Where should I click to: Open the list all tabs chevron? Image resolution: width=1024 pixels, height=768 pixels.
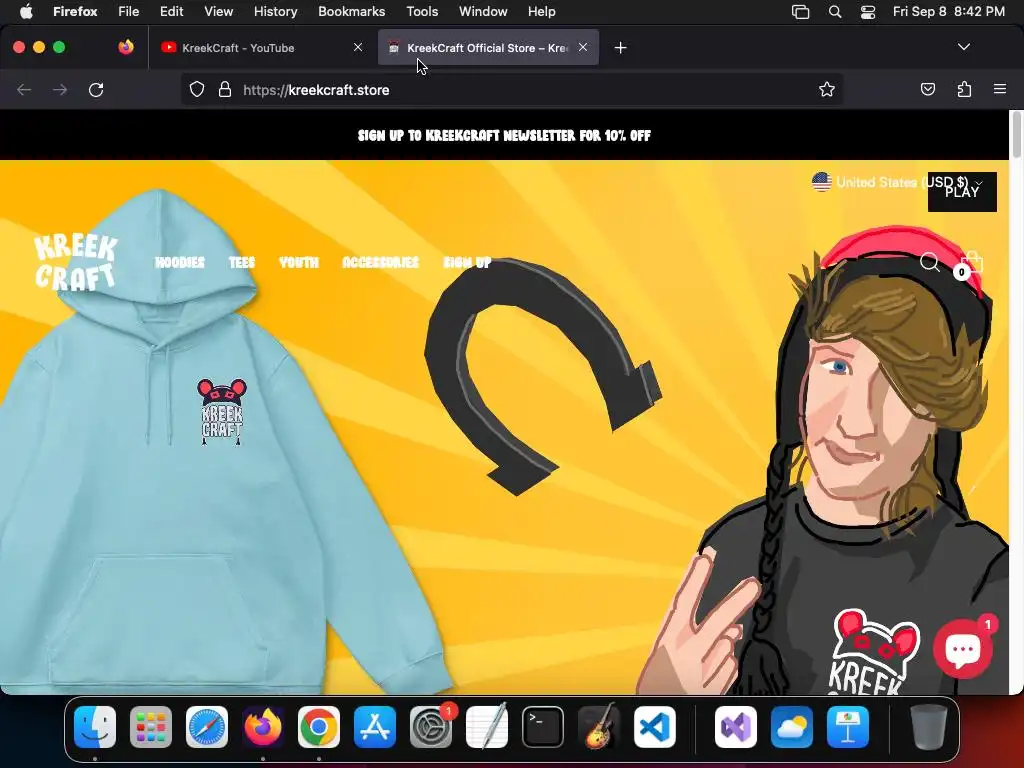pos(963,47)
